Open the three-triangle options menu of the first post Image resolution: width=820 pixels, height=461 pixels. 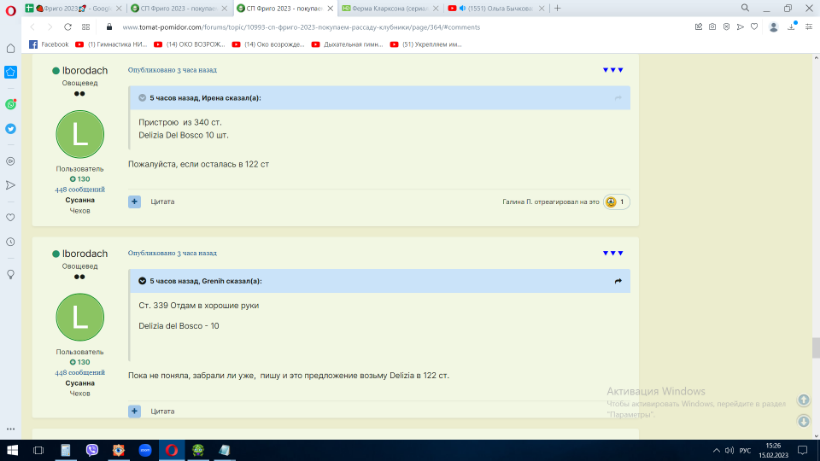pos(613,70)
